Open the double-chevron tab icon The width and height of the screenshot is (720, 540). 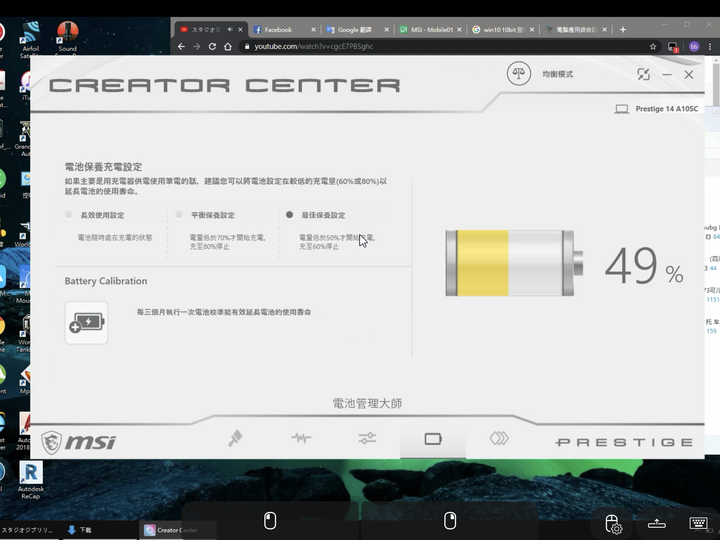(499, 438)
